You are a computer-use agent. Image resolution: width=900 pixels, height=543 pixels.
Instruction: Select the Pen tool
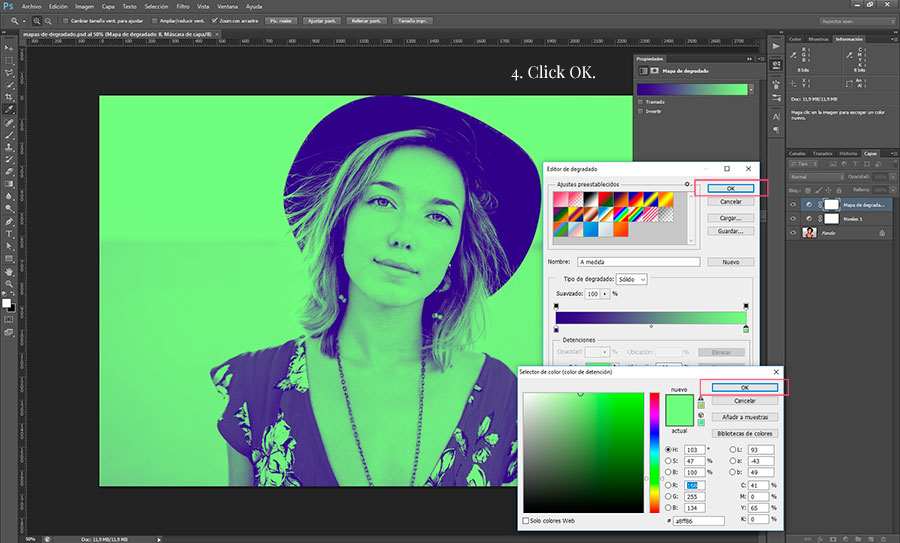(9, 220)
